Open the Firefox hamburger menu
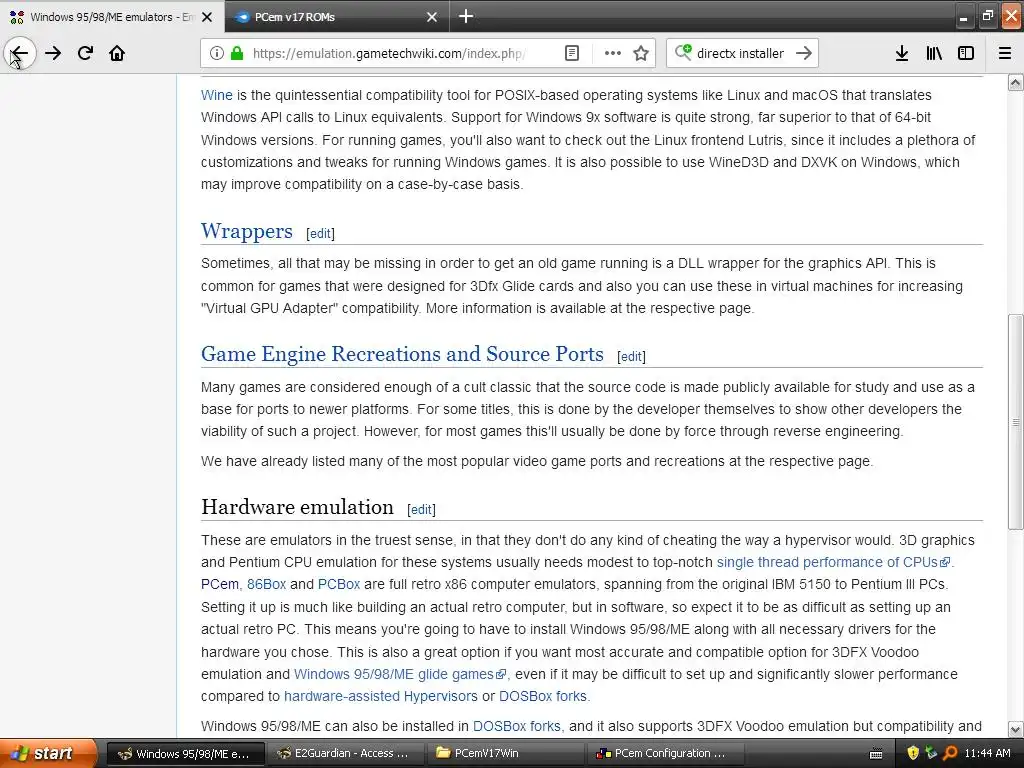The height and width of the screenshot is (768, 1024). pyautogui.click(x=1005, y=54)
